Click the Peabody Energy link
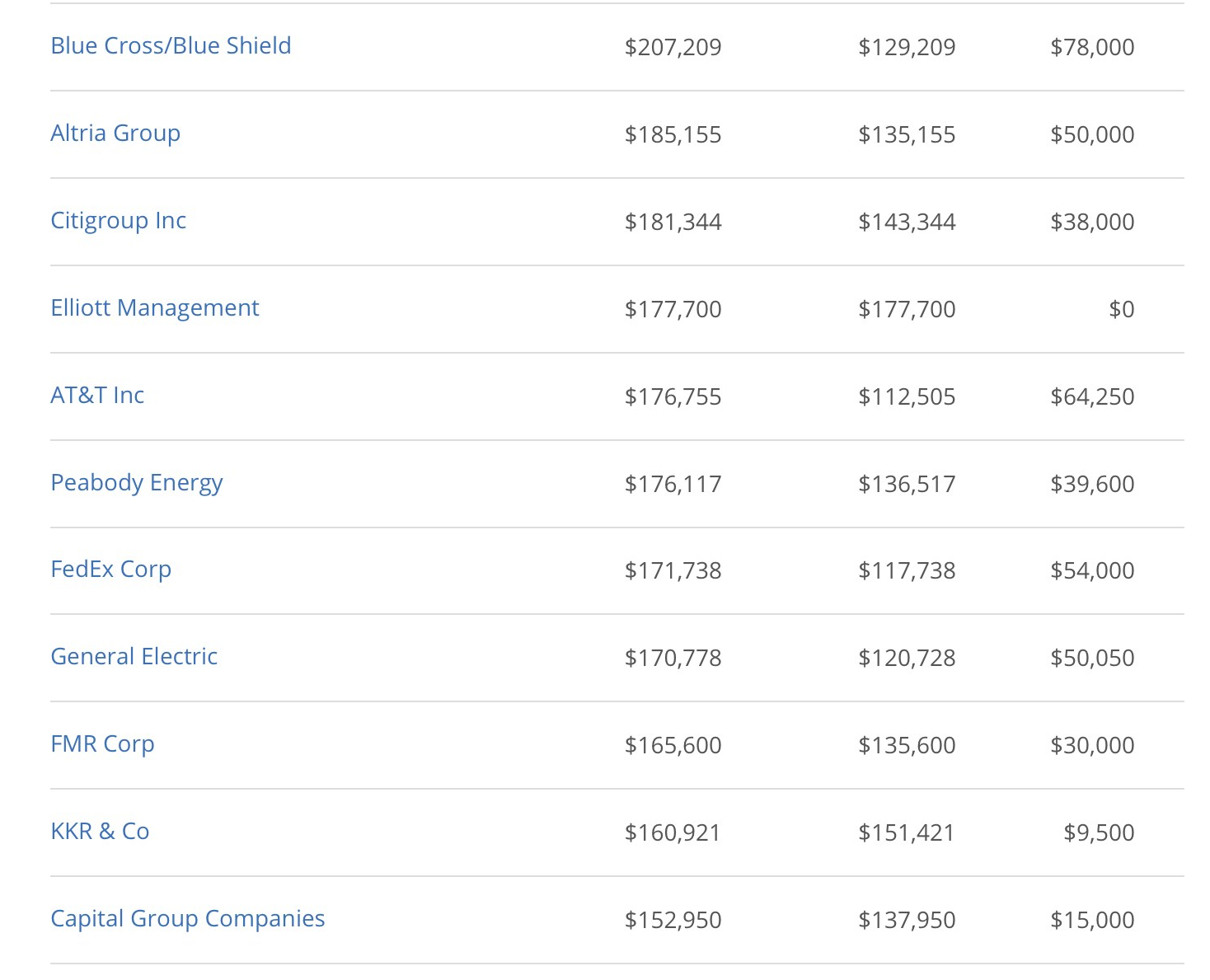This screenshot has width=1210, height=980. pyautogui.click(x=137, y=483)
